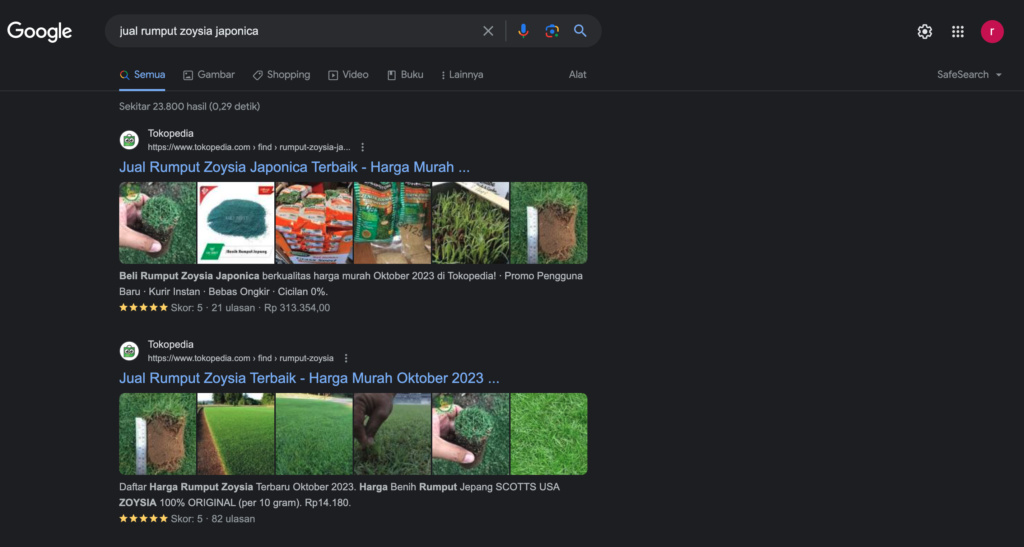Open Google Lens image search

coord(551,31)
